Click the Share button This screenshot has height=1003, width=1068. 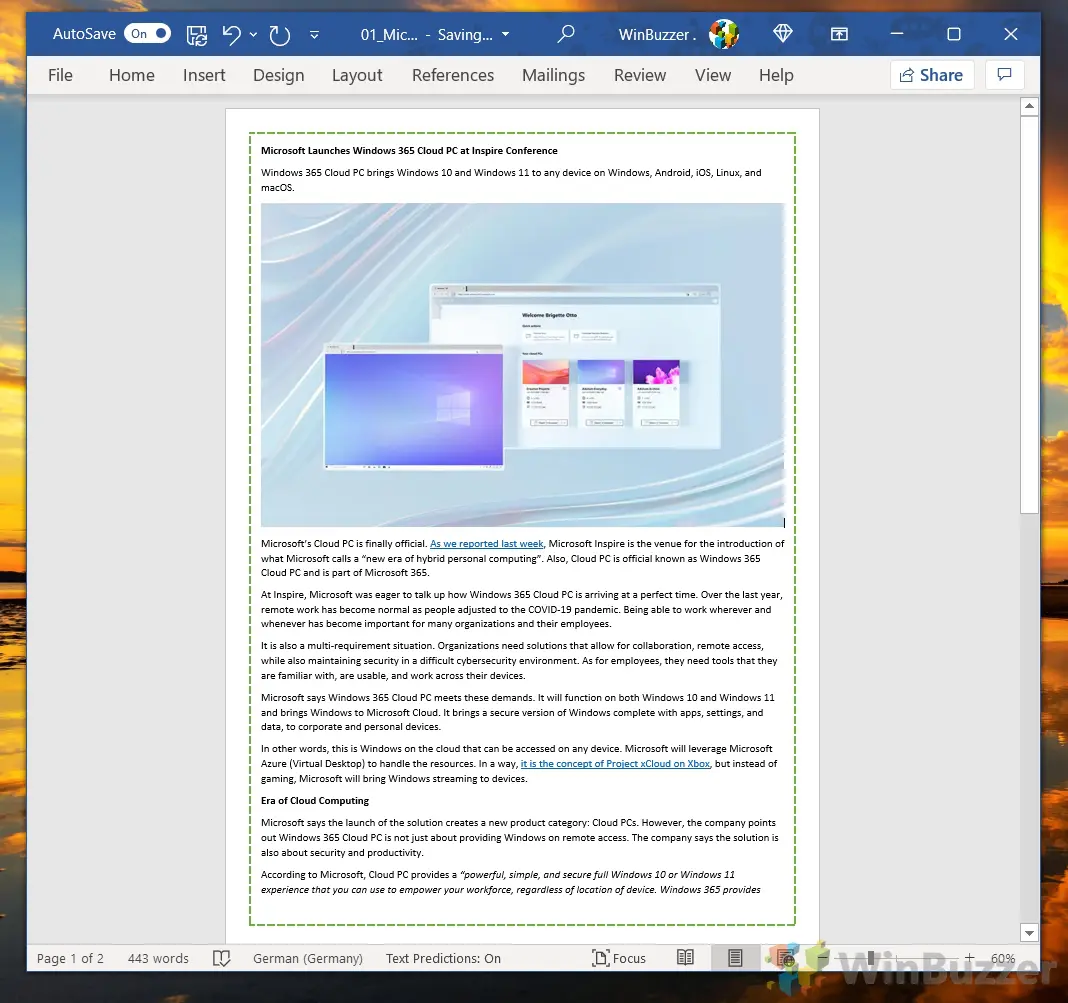932,75
